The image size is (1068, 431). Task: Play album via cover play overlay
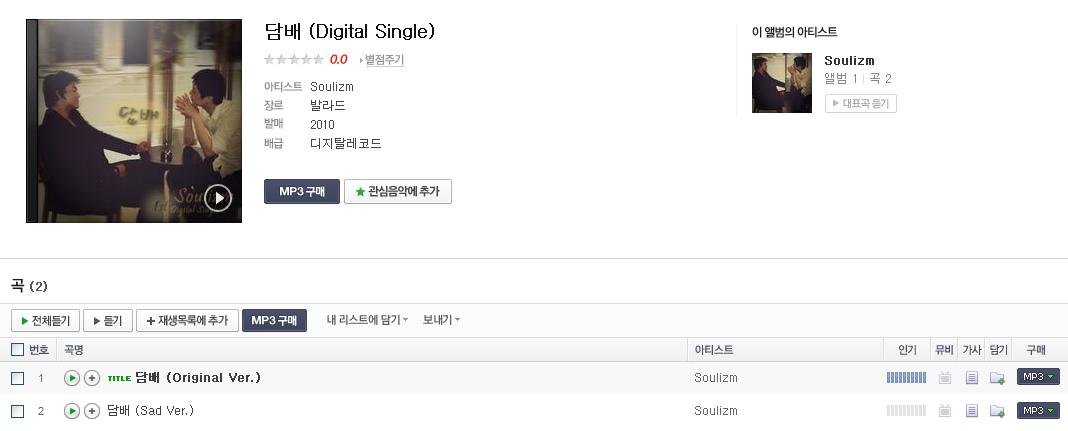click(x=219, y=198)
